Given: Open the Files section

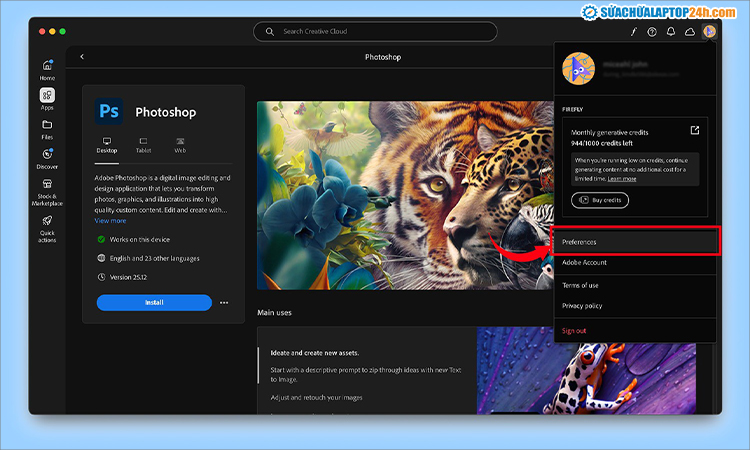Looking at the screenshot, I should [47, 128].
